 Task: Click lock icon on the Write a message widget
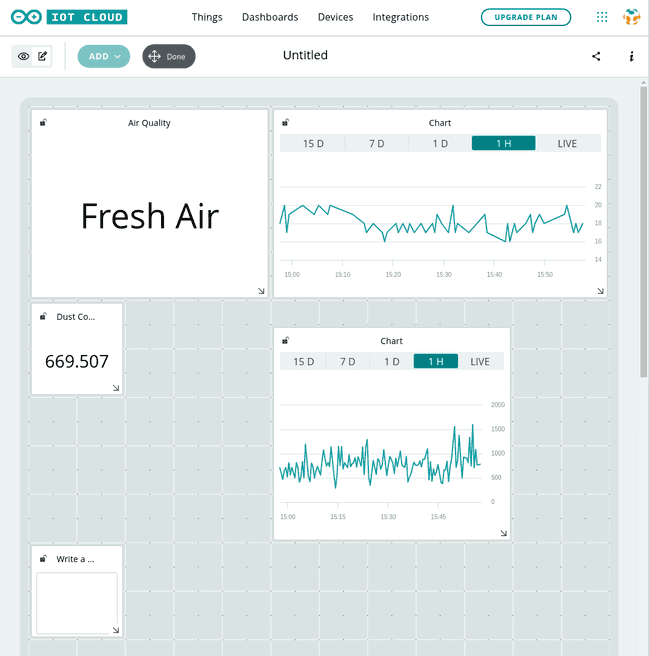click(42, 558)
